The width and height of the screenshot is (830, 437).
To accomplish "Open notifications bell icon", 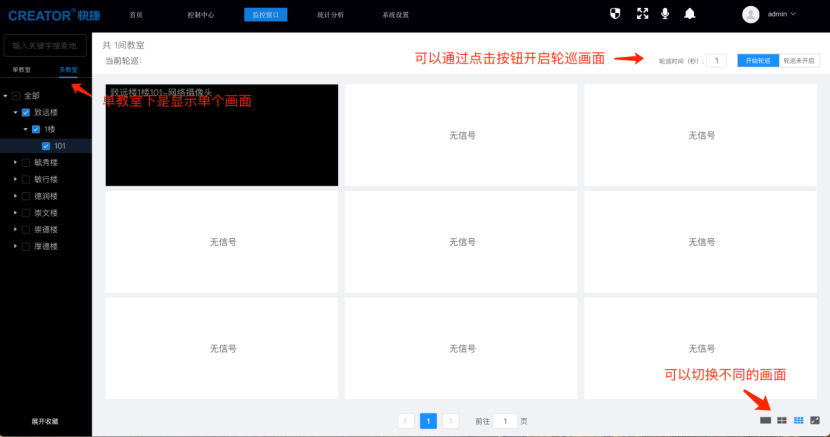I will pos(690,14).
